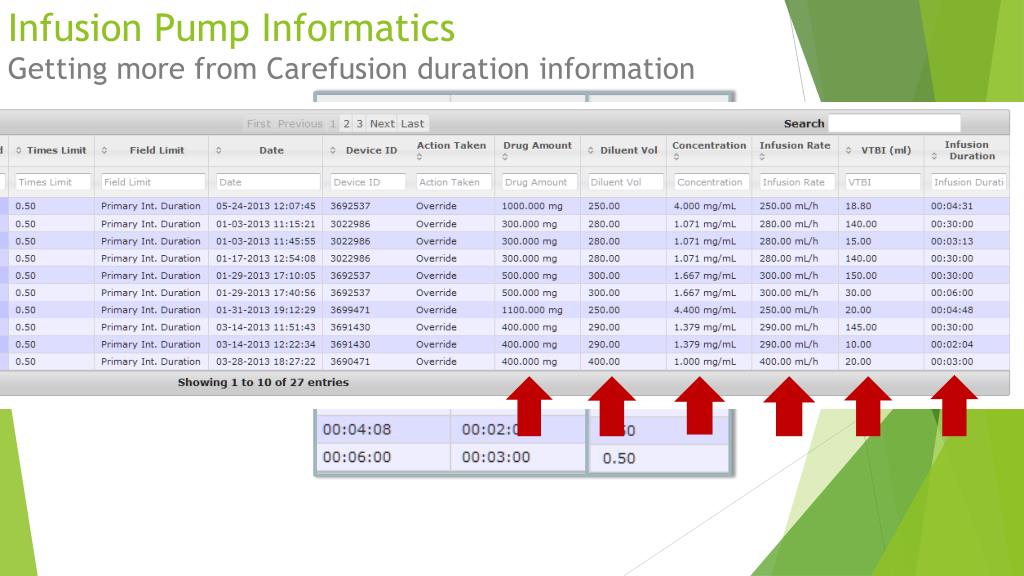
Task: Select infusion duration 00:04:31
Action: 952,206
